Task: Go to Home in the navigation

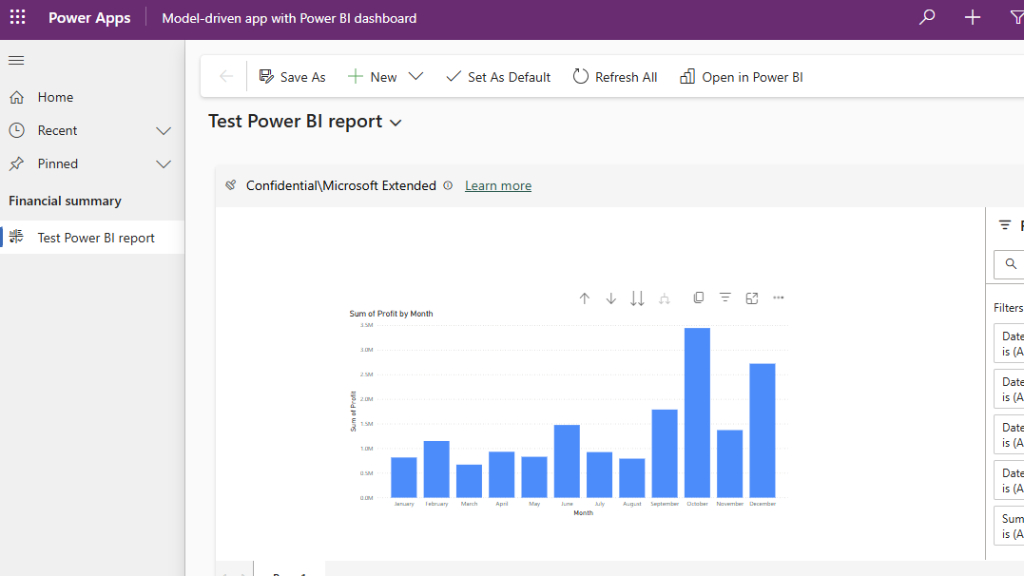Action: (x=55, y=97)
